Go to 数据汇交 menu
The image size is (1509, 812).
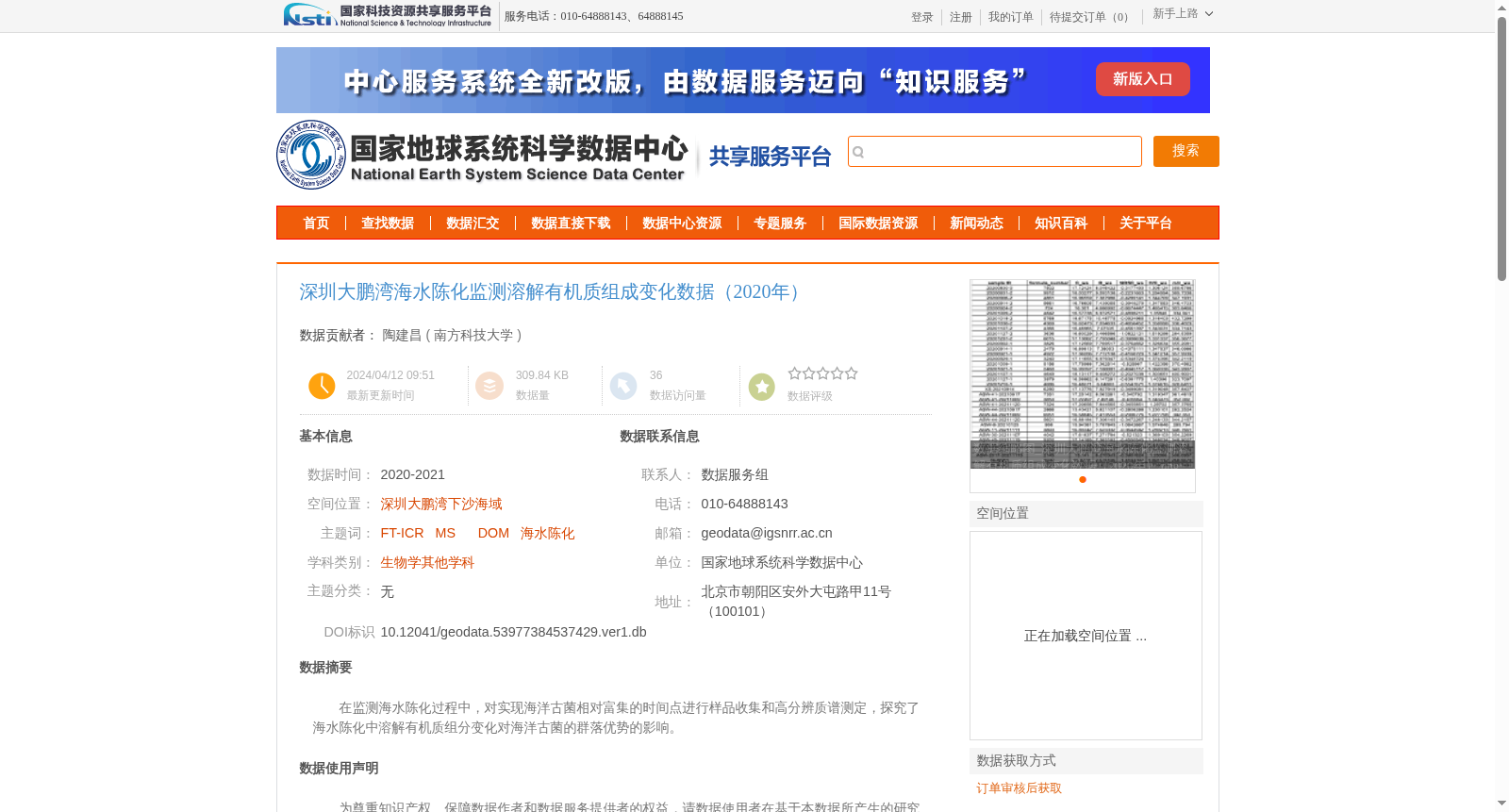pos(473,224)
